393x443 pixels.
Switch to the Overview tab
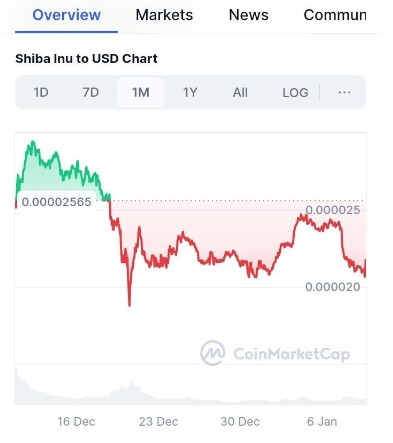[x=66, y=15]
